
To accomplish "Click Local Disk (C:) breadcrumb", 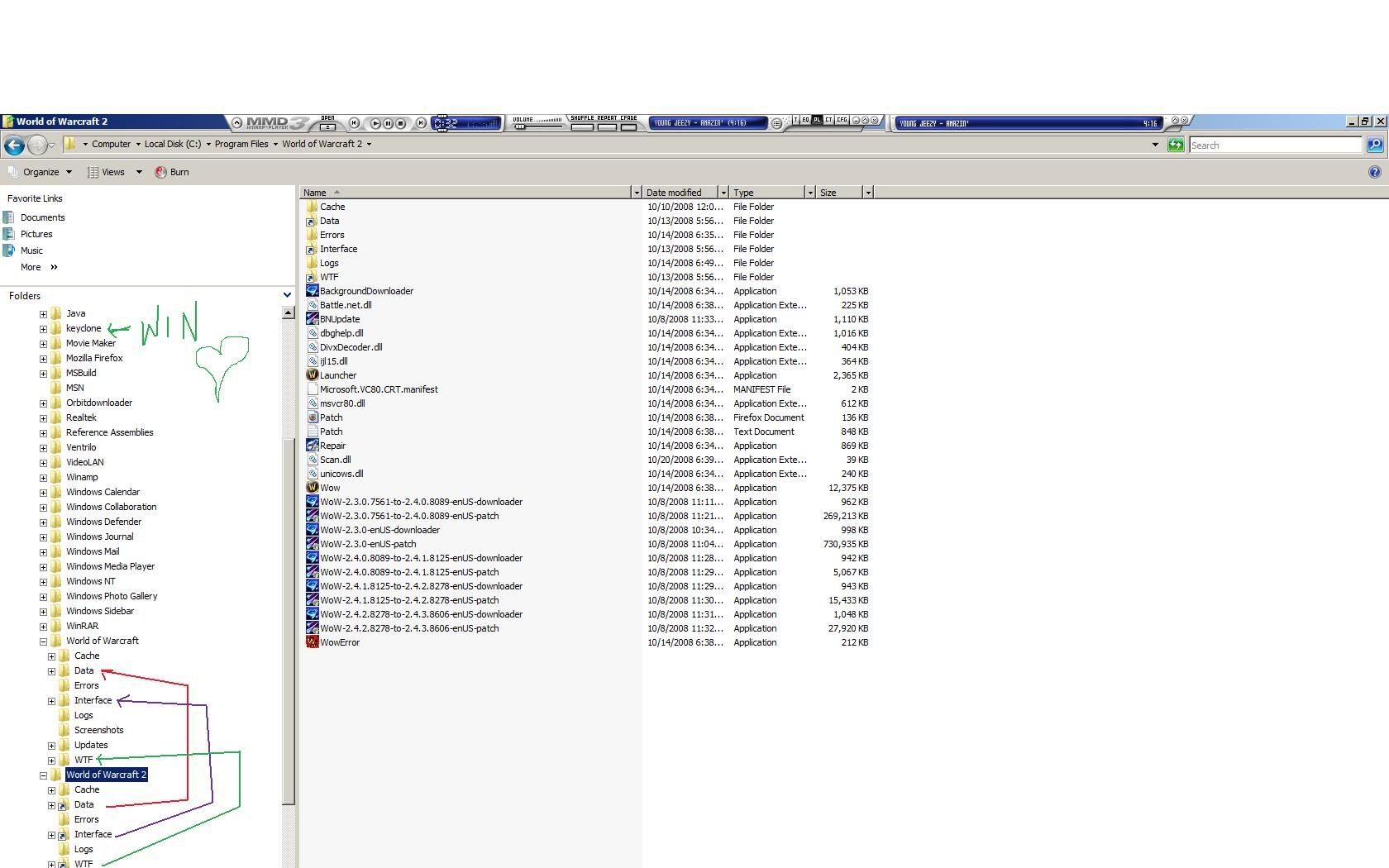I will click(172, 144).
